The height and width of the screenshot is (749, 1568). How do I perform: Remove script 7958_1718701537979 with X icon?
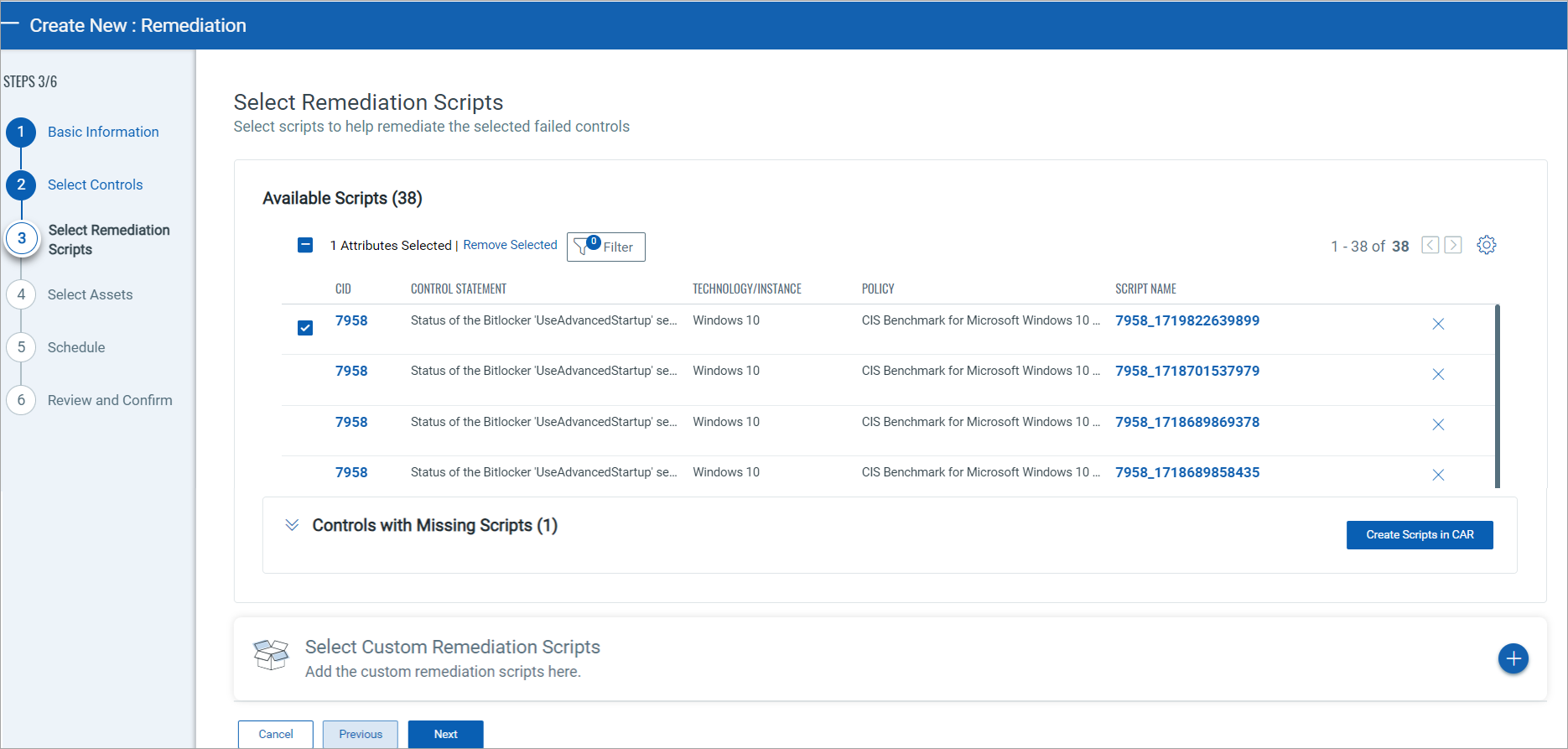coord(1438,374)
